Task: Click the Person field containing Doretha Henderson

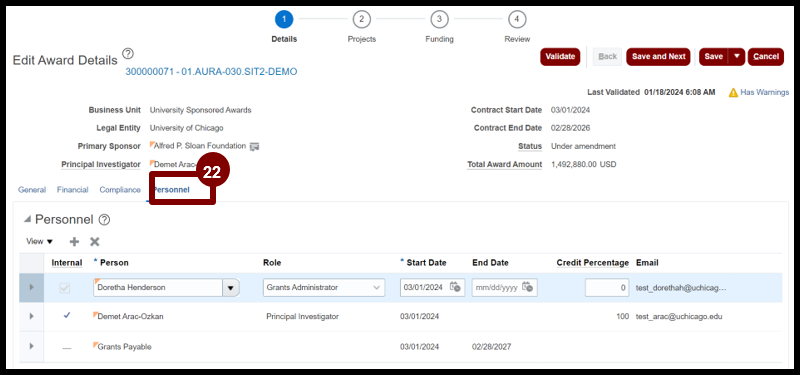Action: [x=158, y=288]
